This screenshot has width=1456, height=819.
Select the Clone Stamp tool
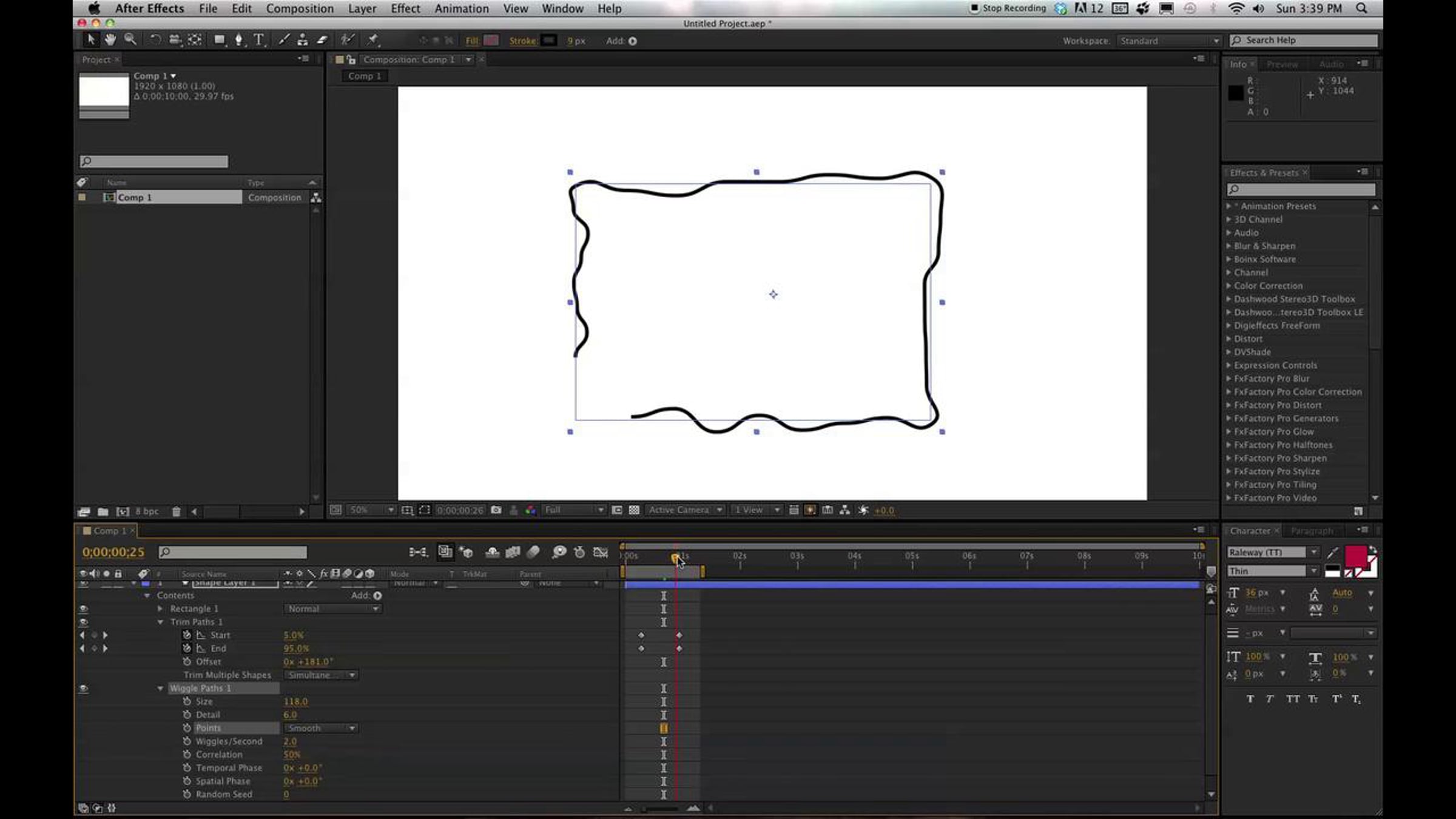pos(302,40)
